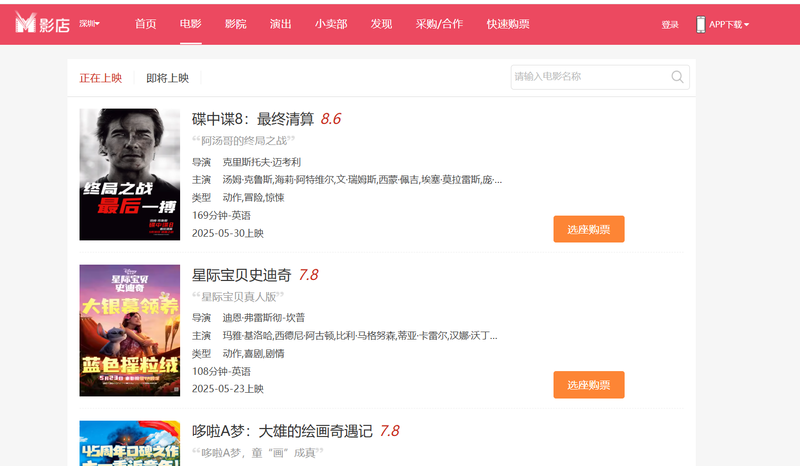Open the 哆啦A梦：大雄的绘画奇遇记 title link
Image resolution: width=800 pixels, height=466 pixels.
point(282,431)
